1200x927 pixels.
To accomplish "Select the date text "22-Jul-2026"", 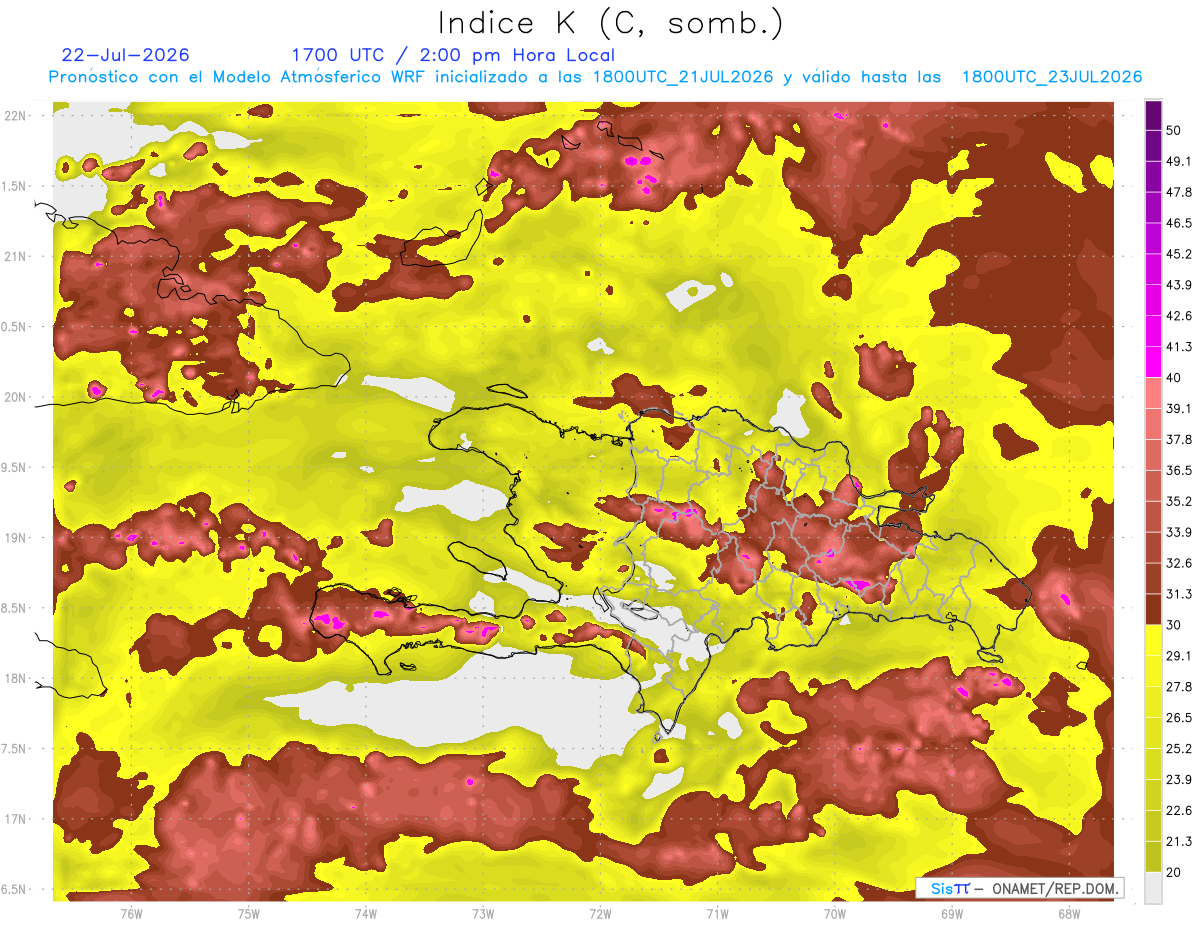I will pos(125,55).
